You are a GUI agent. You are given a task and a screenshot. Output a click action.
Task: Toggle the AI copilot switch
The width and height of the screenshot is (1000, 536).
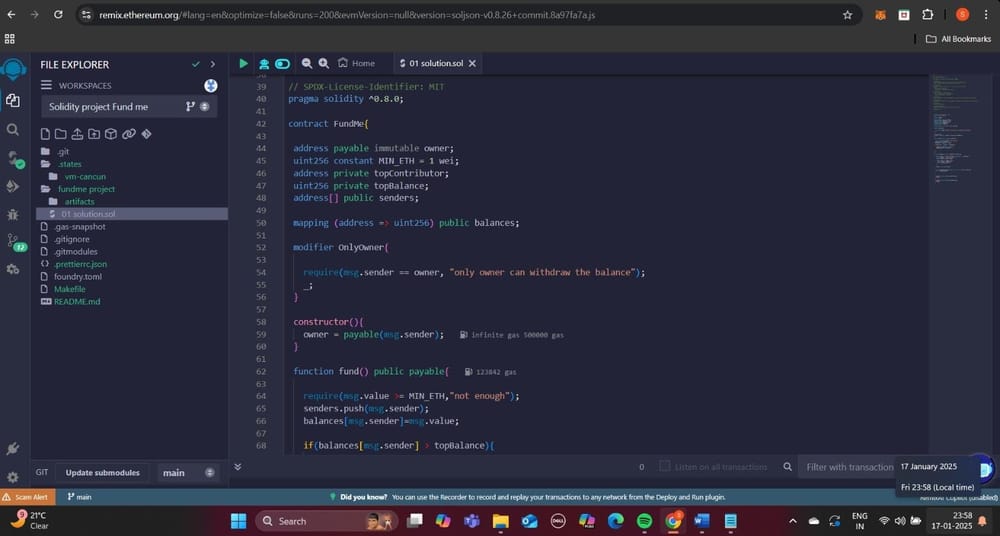point(283,63)
